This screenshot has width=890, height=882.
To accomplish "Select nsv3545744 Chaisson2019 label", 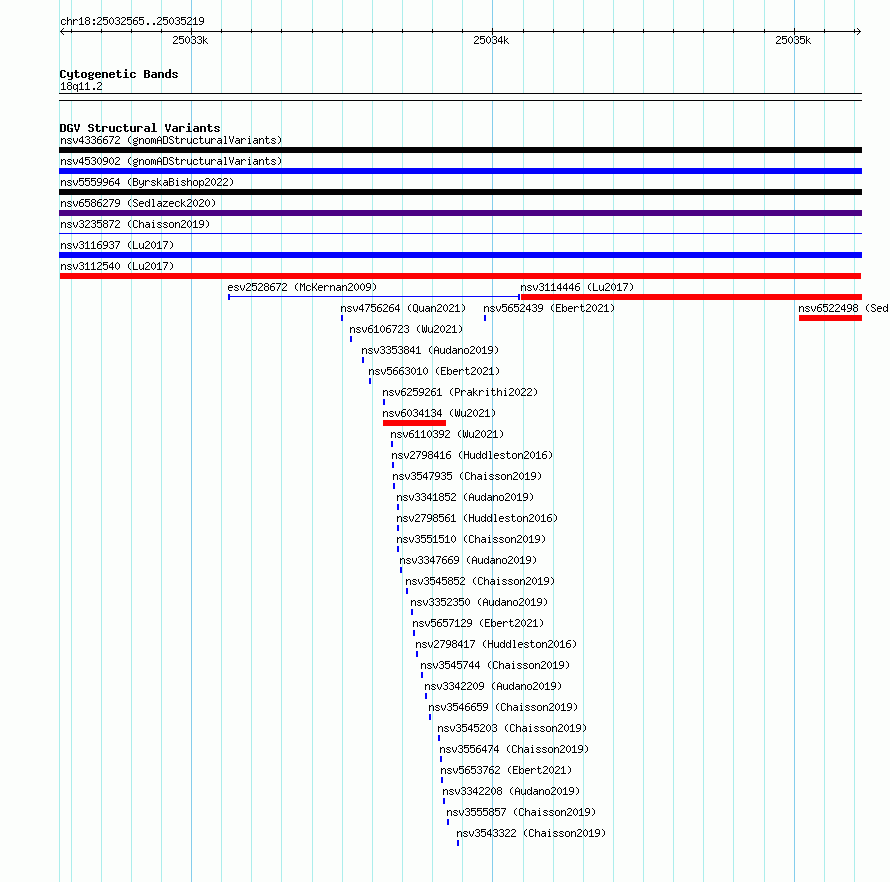I will click(x=495, y=665).
